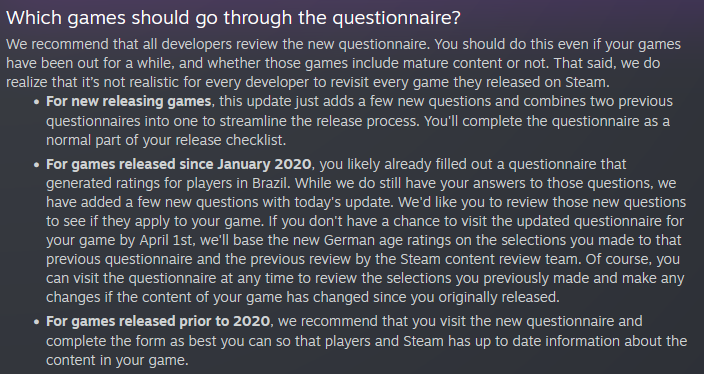Click the bold text "For games released since January 2020"
704x374 pixels.
pyautogui.click(x=178, y=164)
